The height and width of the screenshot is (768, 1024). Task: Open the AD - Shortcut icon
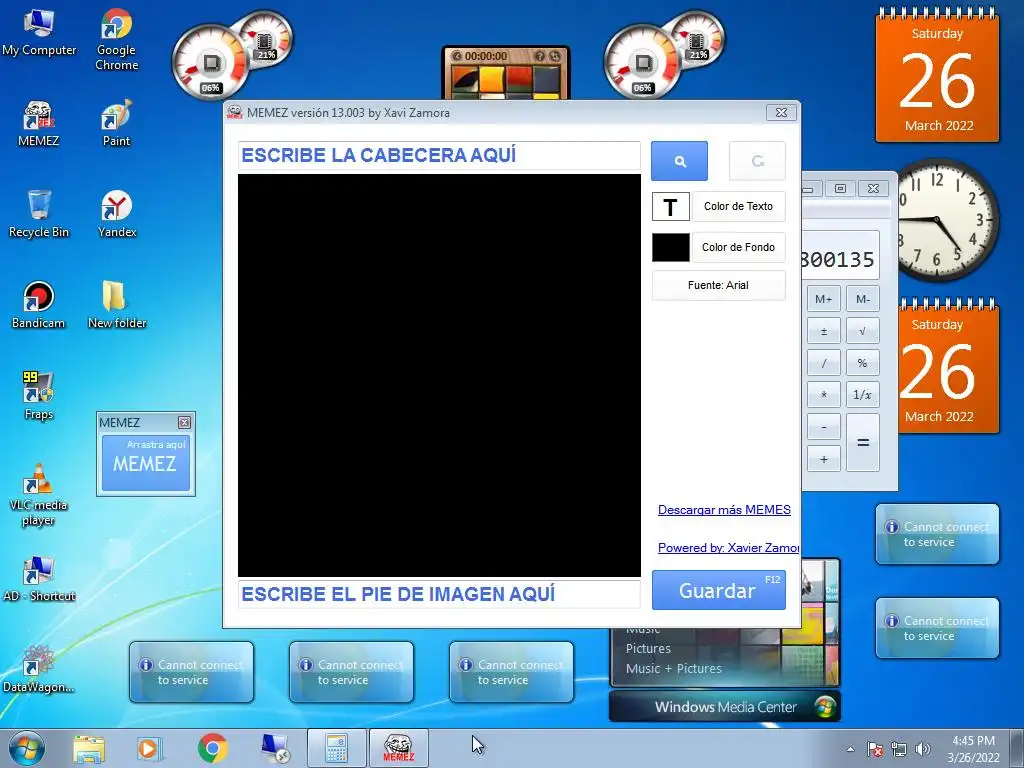(39, 579)
